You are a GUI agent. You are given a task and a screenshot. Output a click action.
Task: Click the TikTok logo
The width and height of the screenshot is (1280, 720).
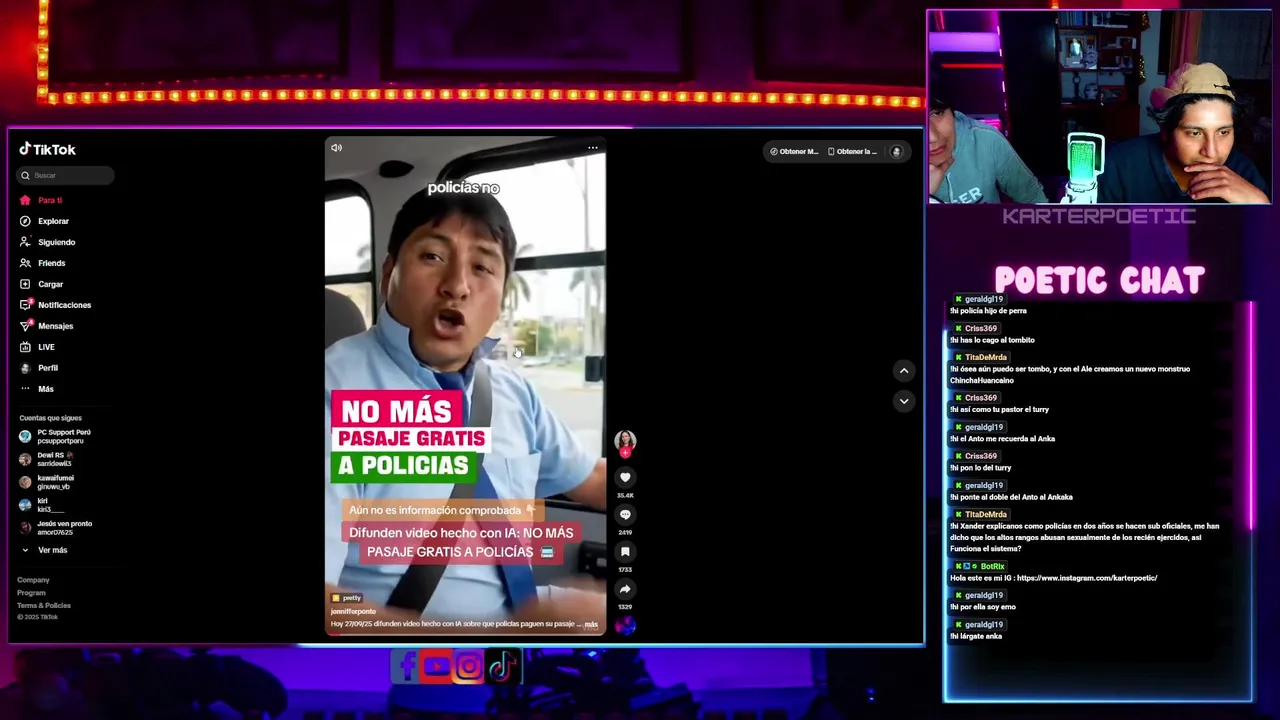coord(47,149)
